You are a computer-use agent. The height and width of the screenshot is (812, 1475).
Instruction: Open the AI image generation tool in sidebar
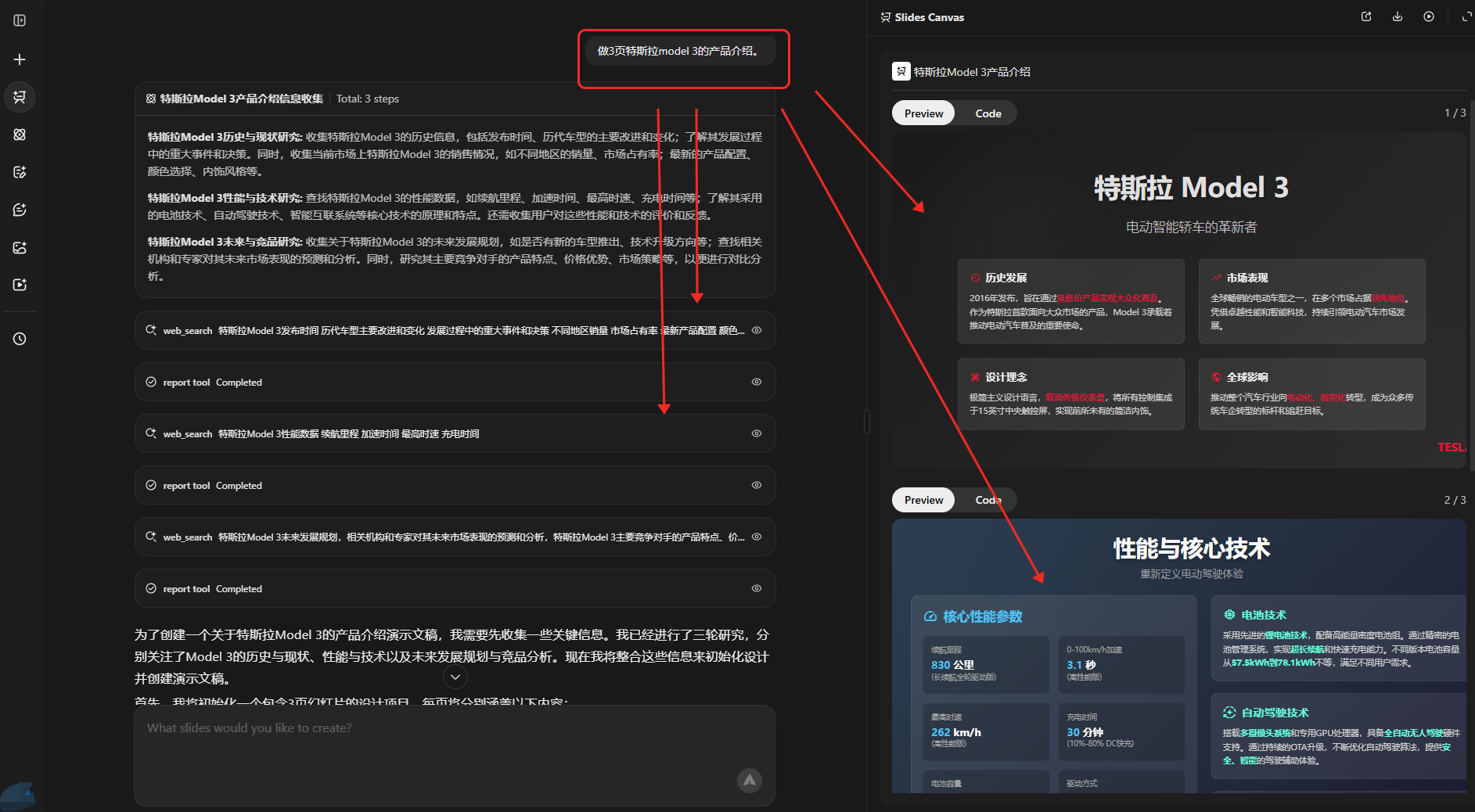[20, 247]
